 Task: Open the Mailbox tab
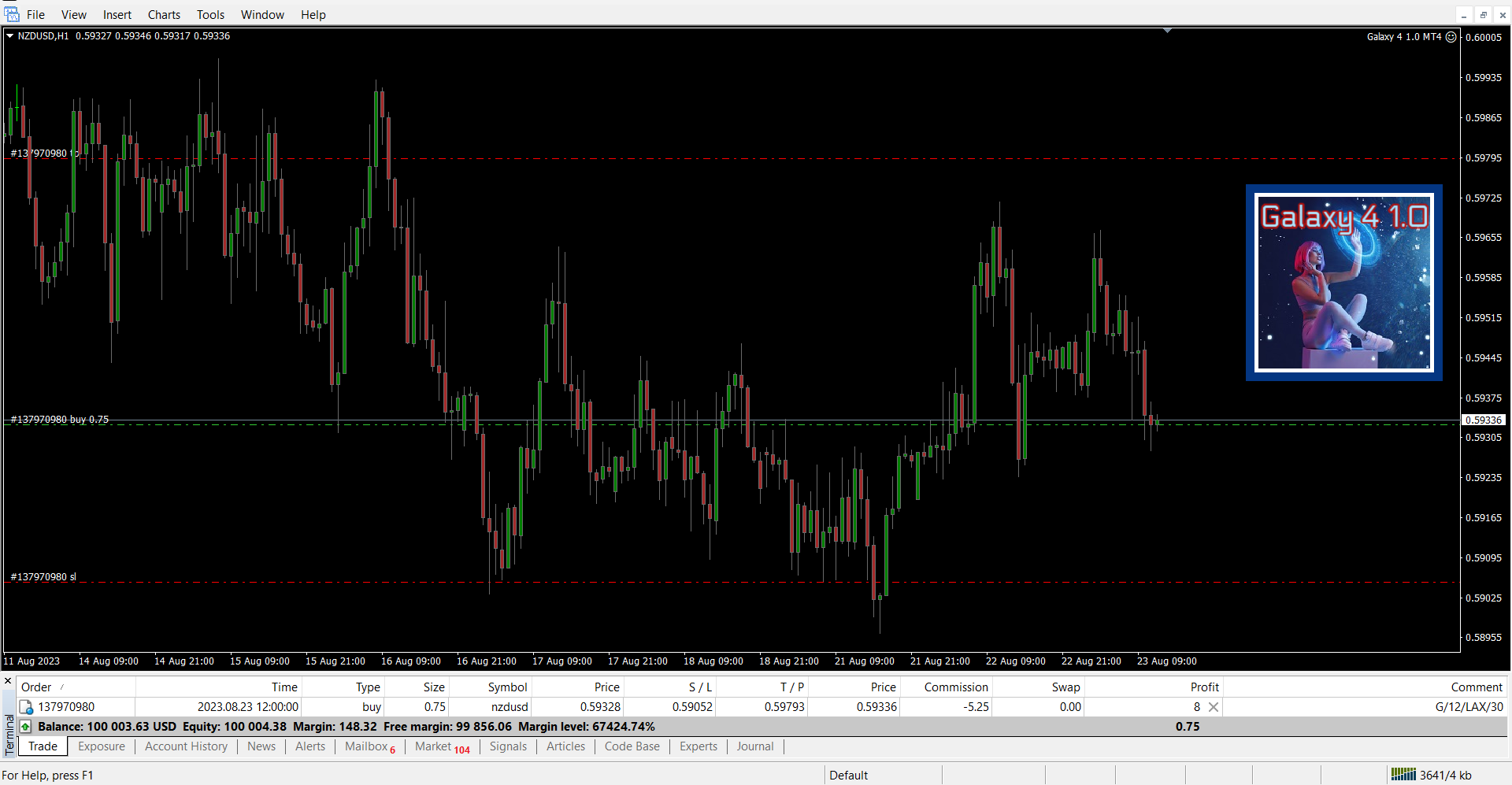coord(366,746)
